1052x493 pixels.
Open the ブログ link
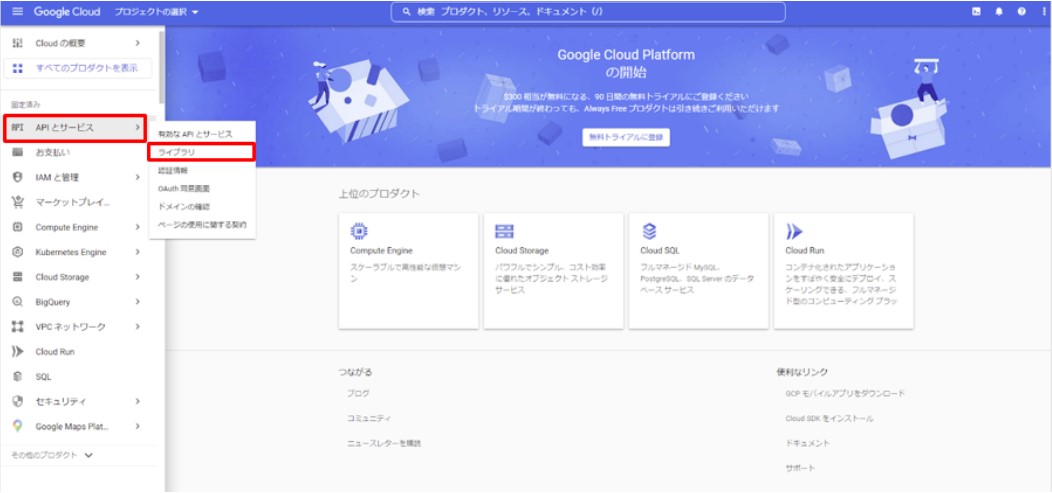[x=358, y=393]
